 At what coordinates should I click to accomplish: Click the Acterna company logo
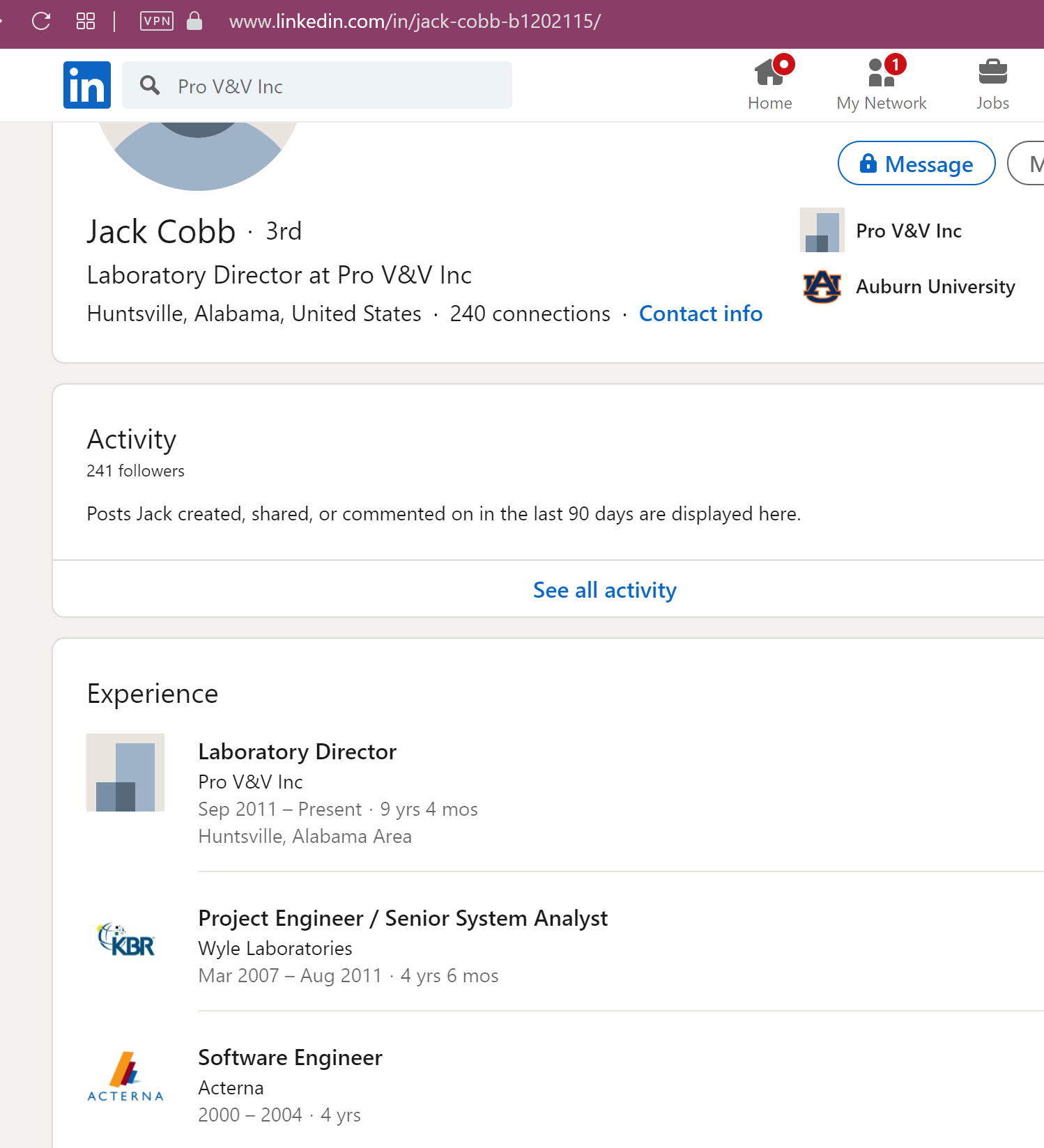tap(125, 1077)
